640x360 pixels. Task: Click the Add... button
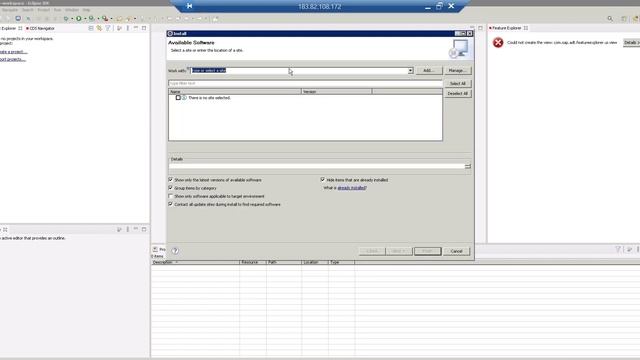428,71
